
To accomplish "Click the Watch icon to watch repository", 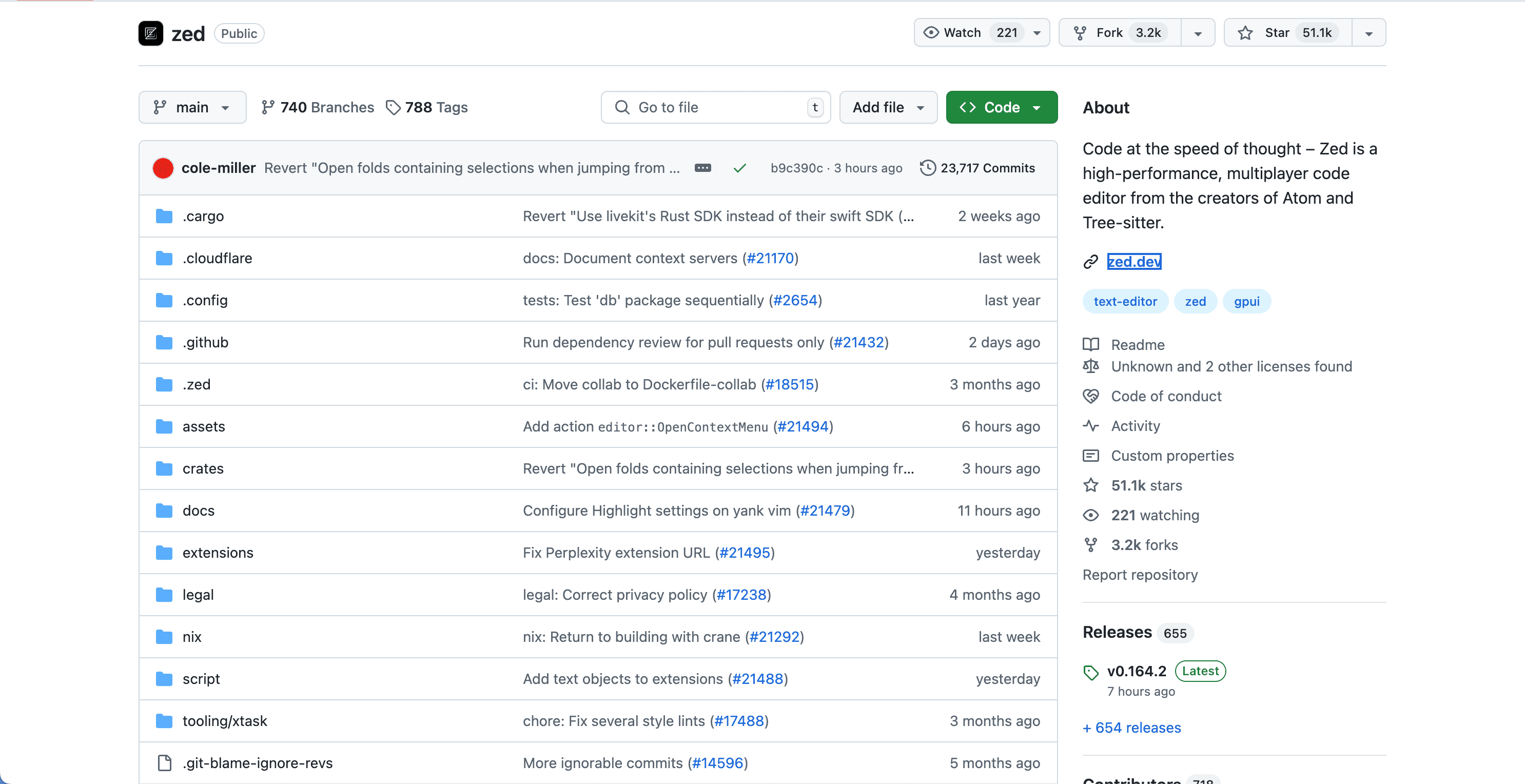I will [x=930, y=32].
